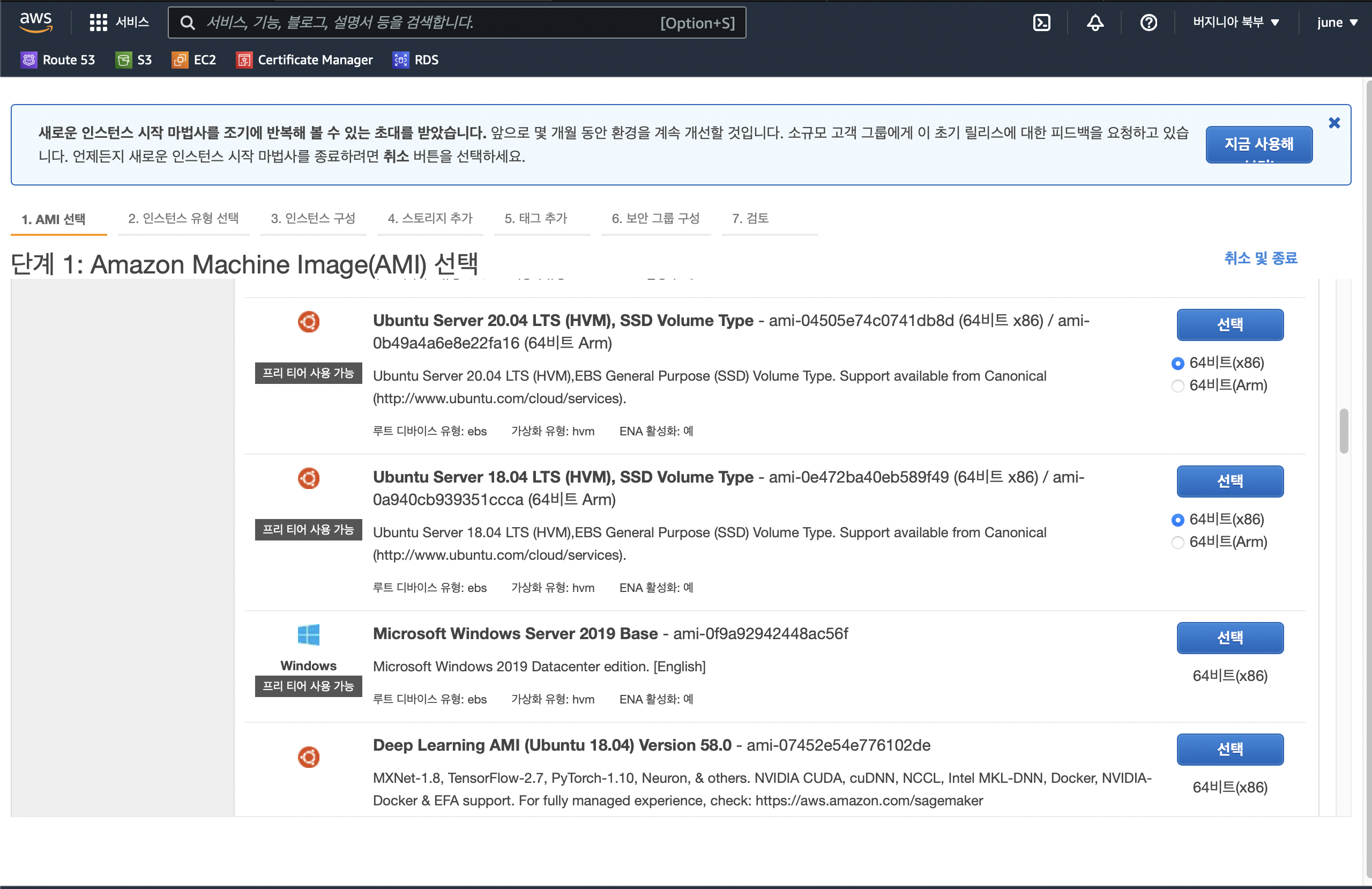Click the Ubuntu logo for Deep Learning AMI
Image resolution: width=1372 pixels, height=889 pixels.
pos(308,757)
